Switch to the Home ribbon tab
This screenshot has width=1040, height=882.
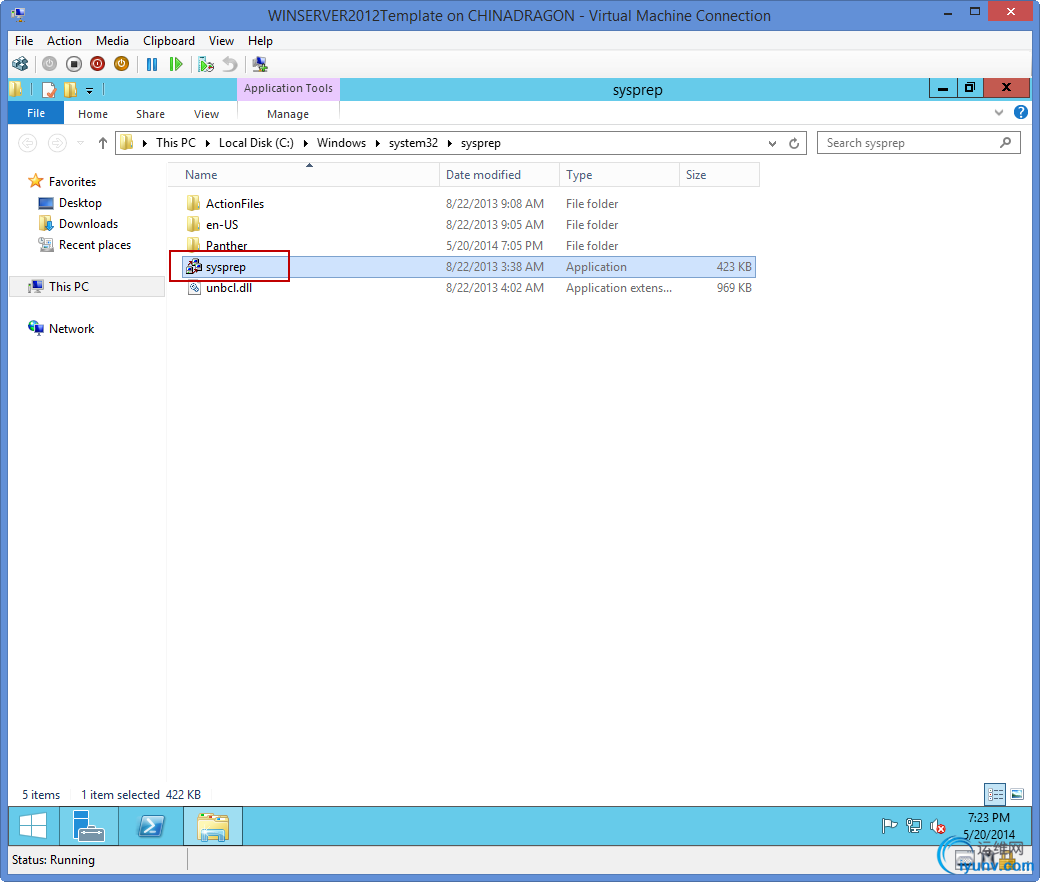click(x=93, y=114)
